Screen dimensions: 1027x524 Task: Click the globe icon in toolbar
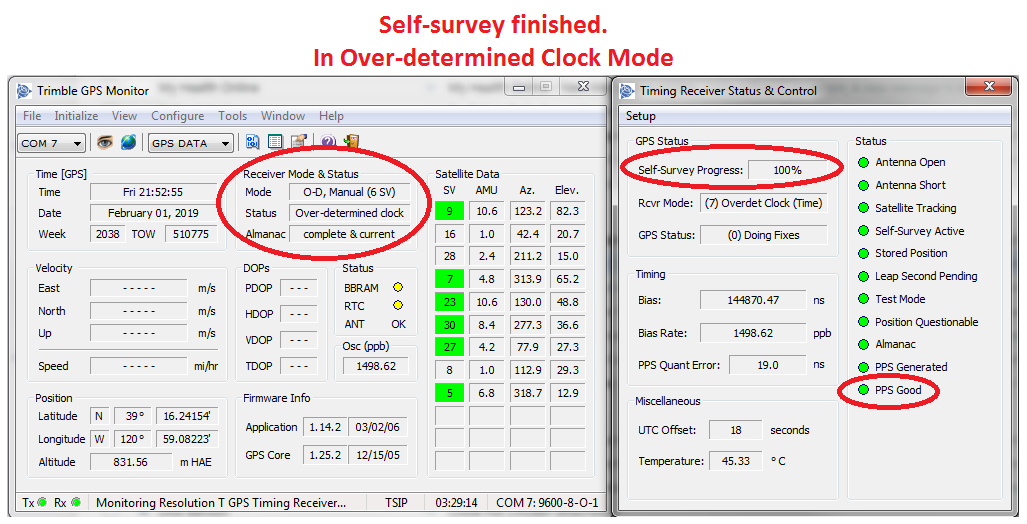click(x=128, y=142)
